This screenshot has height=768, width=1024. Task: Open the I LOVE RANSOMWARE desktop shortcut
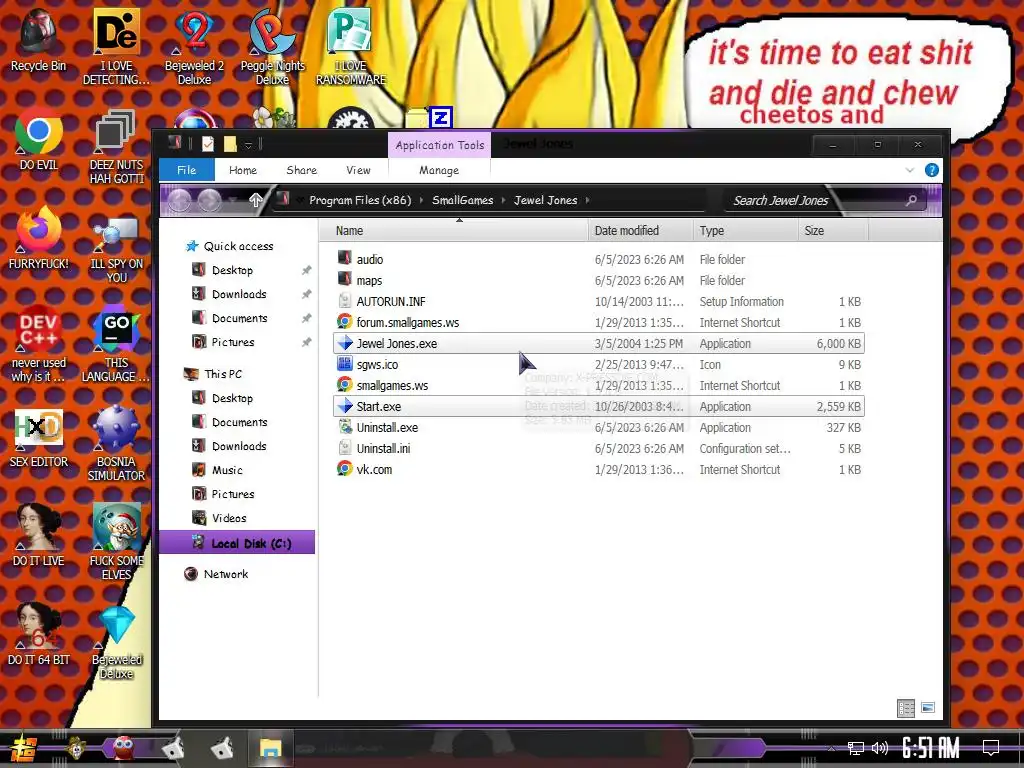click(x=351, y=46)
